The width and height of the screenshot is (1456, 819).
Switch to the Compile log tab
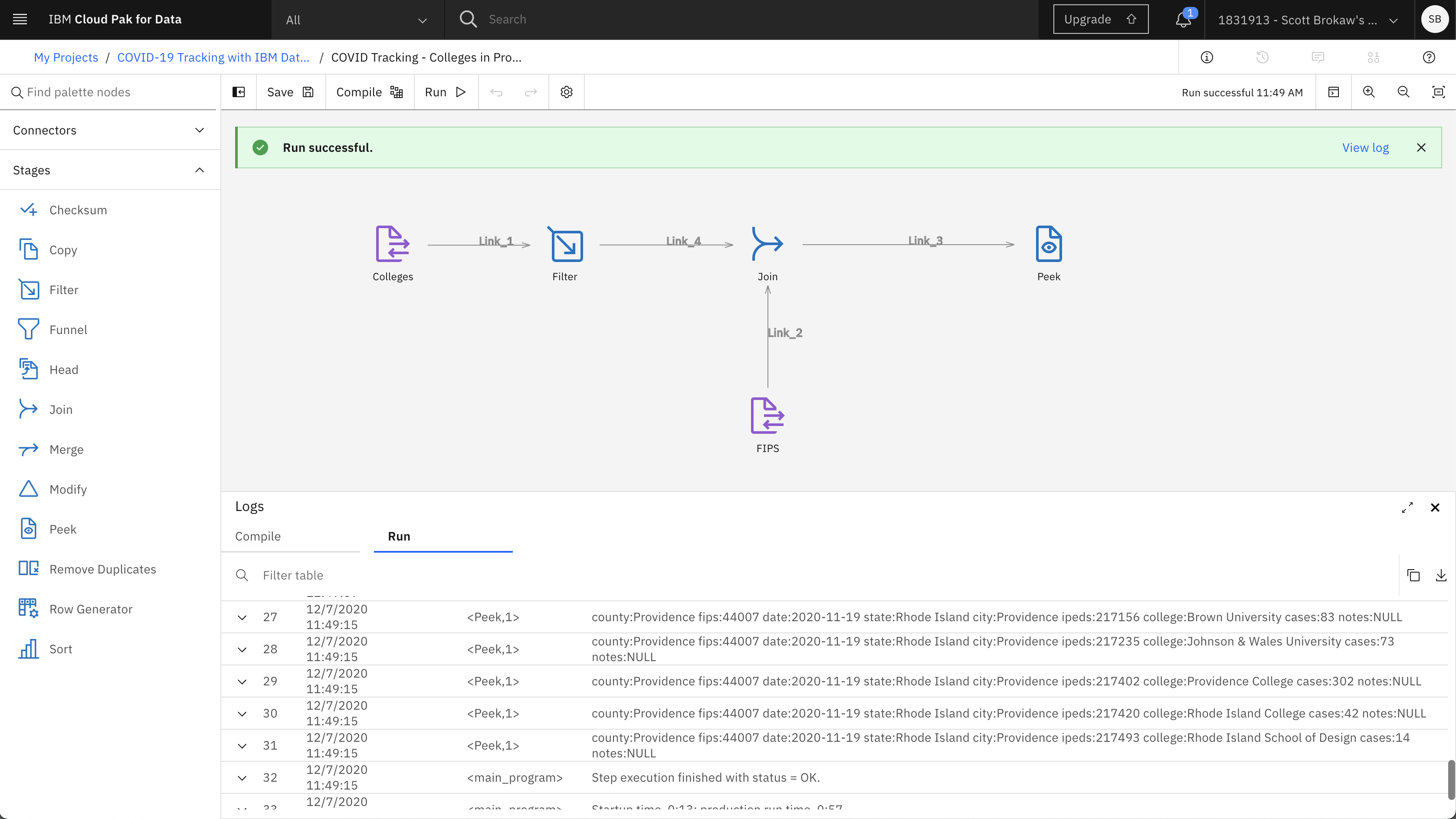[258, 537]
